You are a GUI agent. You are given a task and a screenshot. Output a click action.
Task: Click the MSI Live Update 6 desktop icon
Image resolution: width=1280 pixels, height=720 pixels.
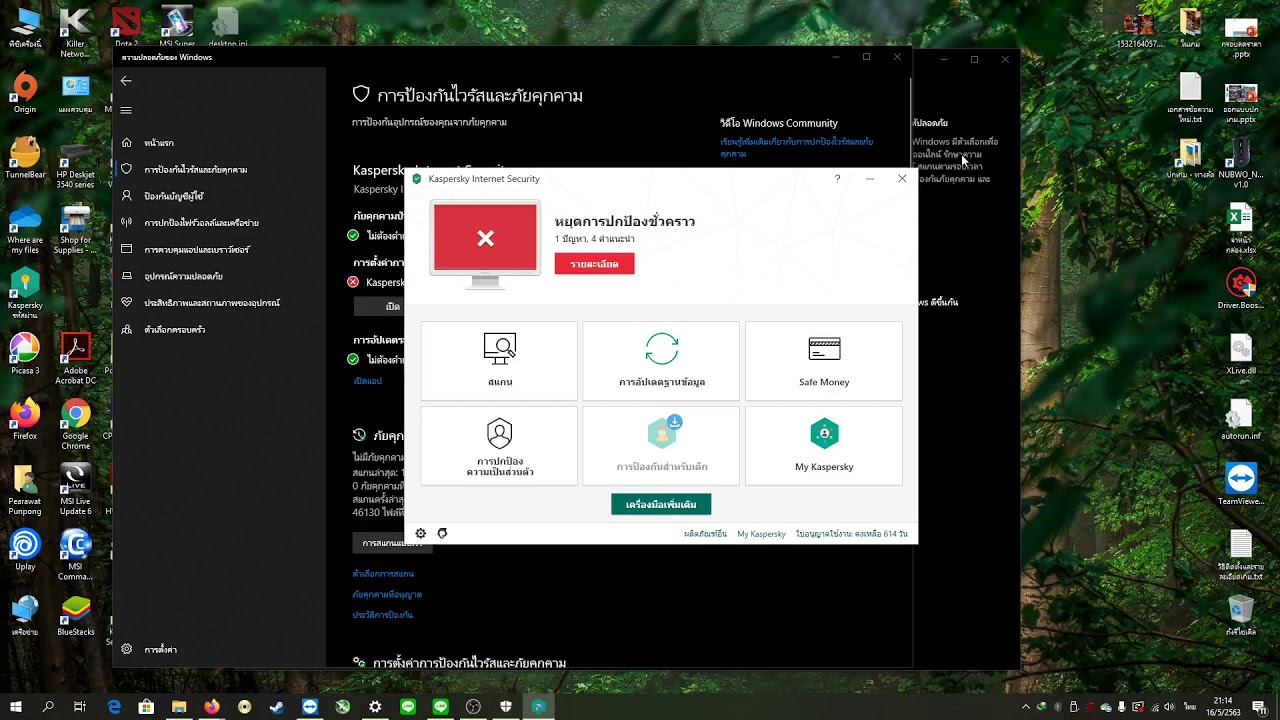coord(76,490)
